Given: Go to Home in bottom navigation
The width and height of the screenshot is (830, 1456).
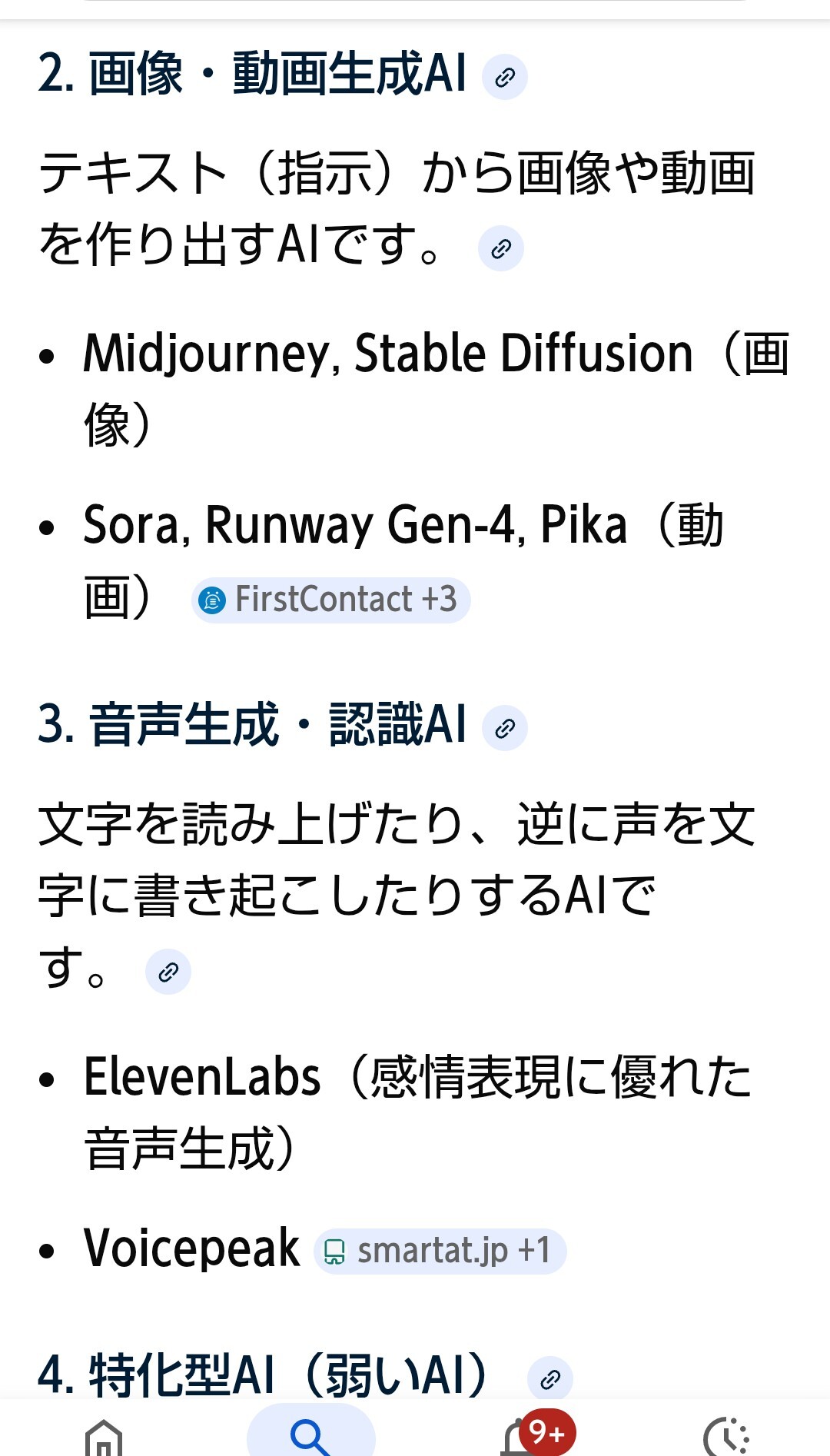Looking at the screenshot, I should [x=104, y=1436].
